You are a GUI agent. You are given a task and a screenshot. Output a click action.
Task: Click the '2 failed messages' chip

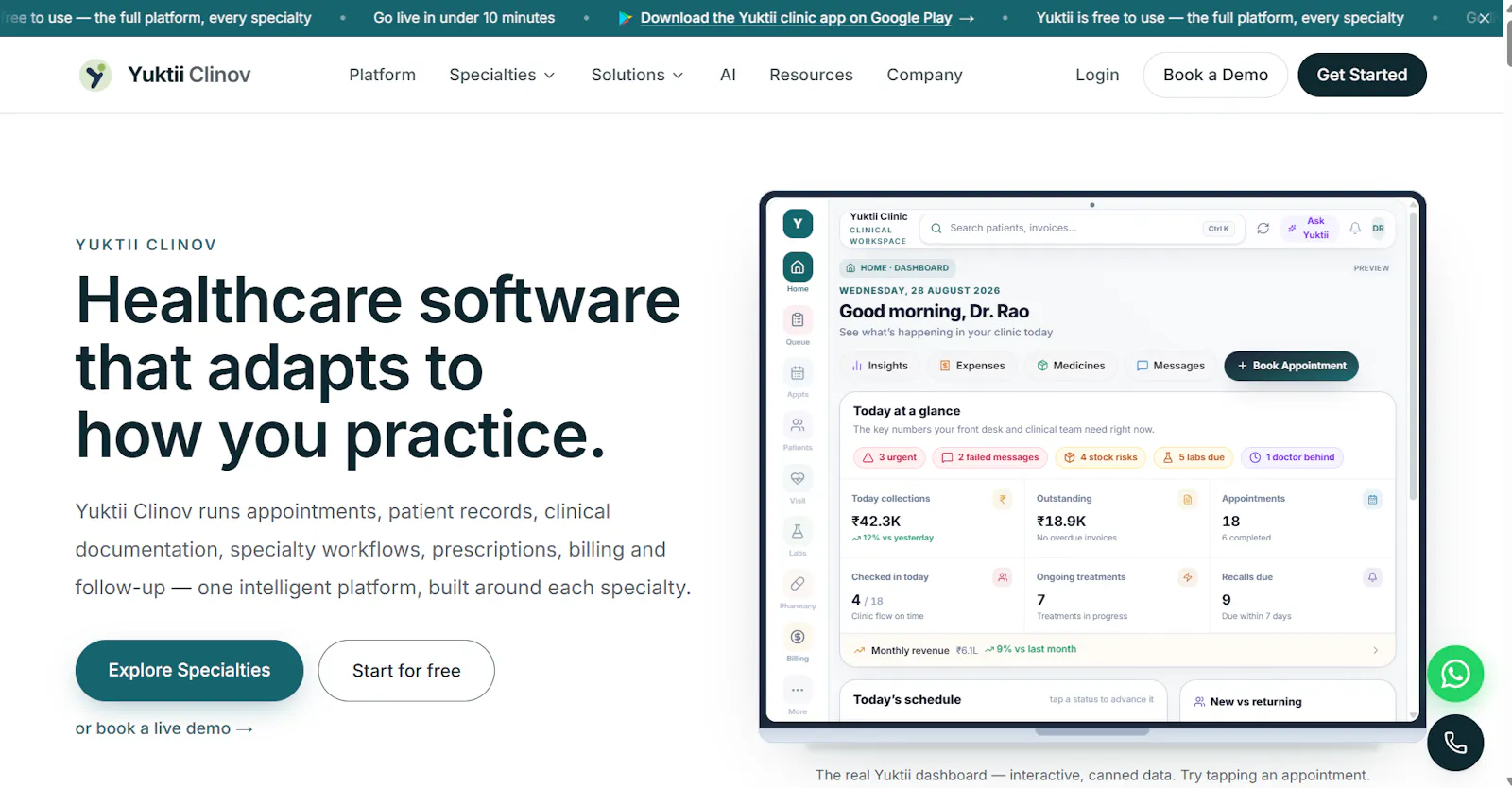tap(989, 457)
